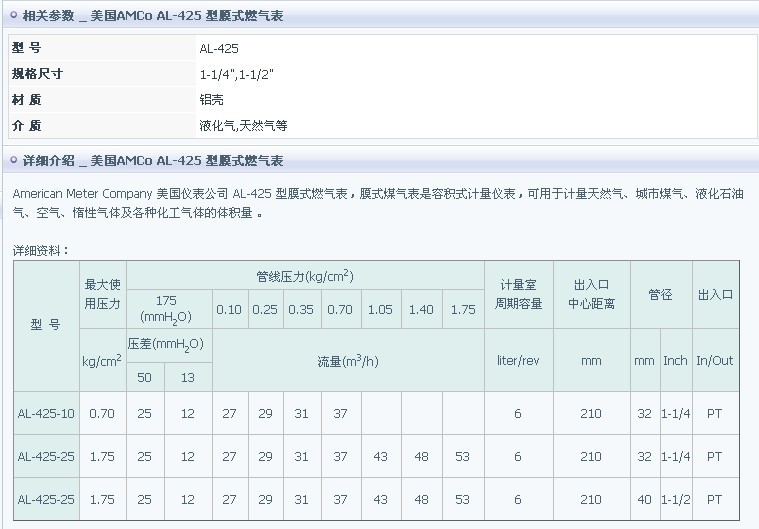Screen dimensions: 759x529
Task: Click the 压差(mmH₂O) header cell
Action: click(x=169, y=345)
